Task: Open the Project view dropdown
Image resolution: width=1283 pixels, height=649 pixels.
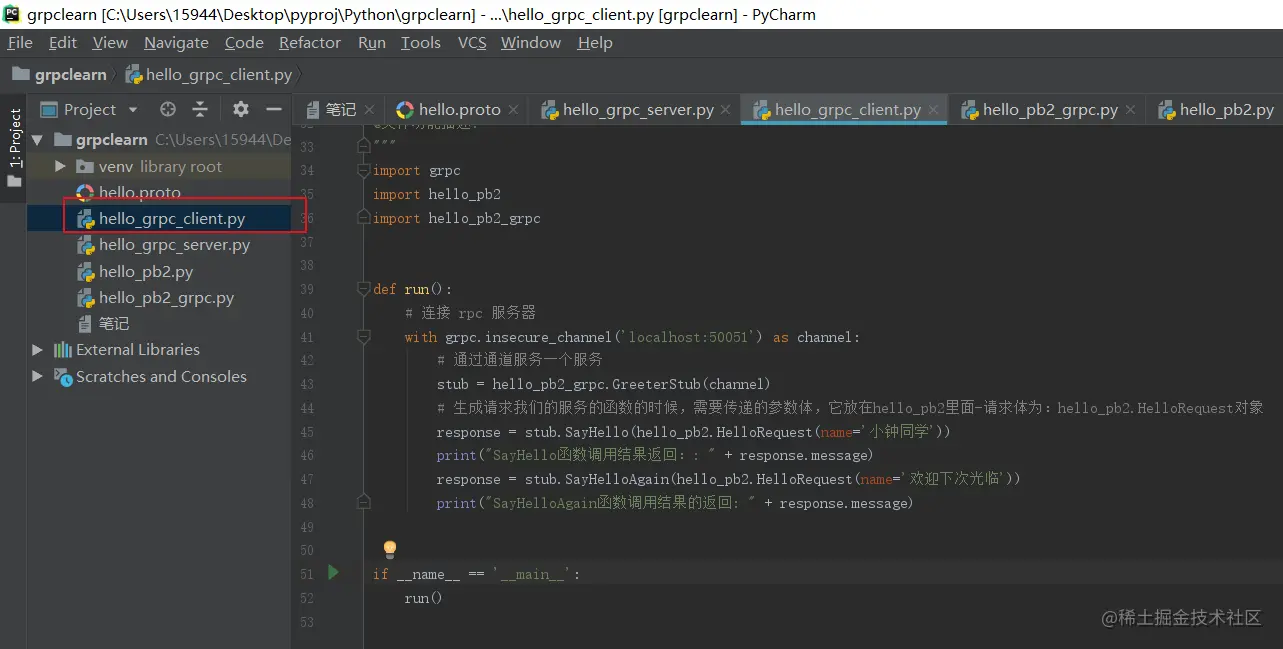Action: tap(88, 110)
